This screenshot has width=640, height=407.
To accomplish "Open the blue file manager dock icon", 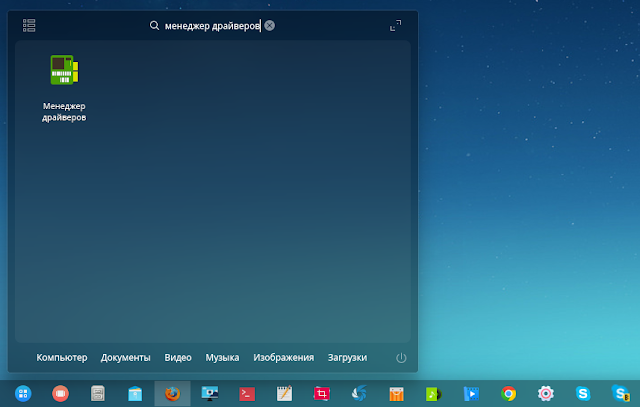I will (135, 394).
